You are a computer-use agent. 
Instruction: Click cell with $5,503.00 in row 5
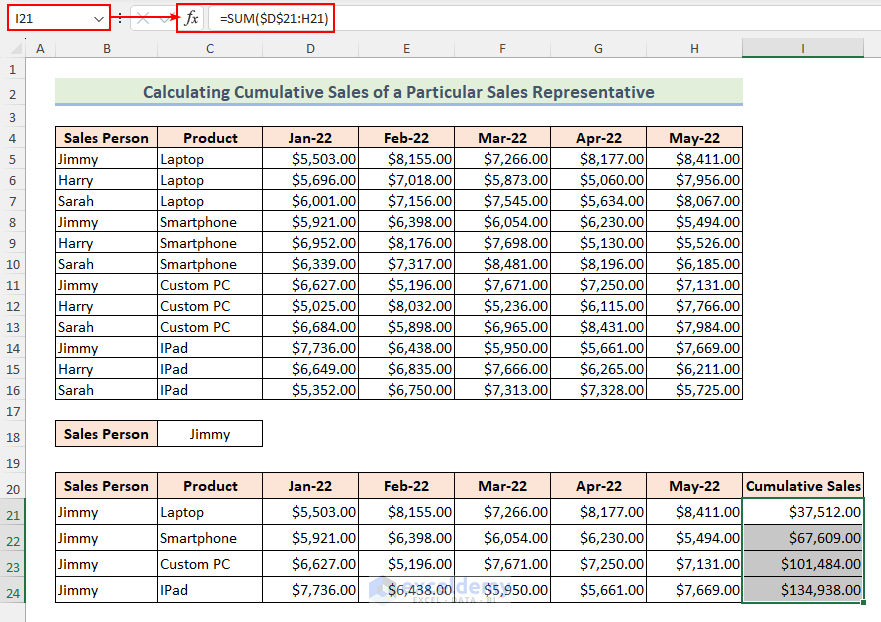[311, 159]
